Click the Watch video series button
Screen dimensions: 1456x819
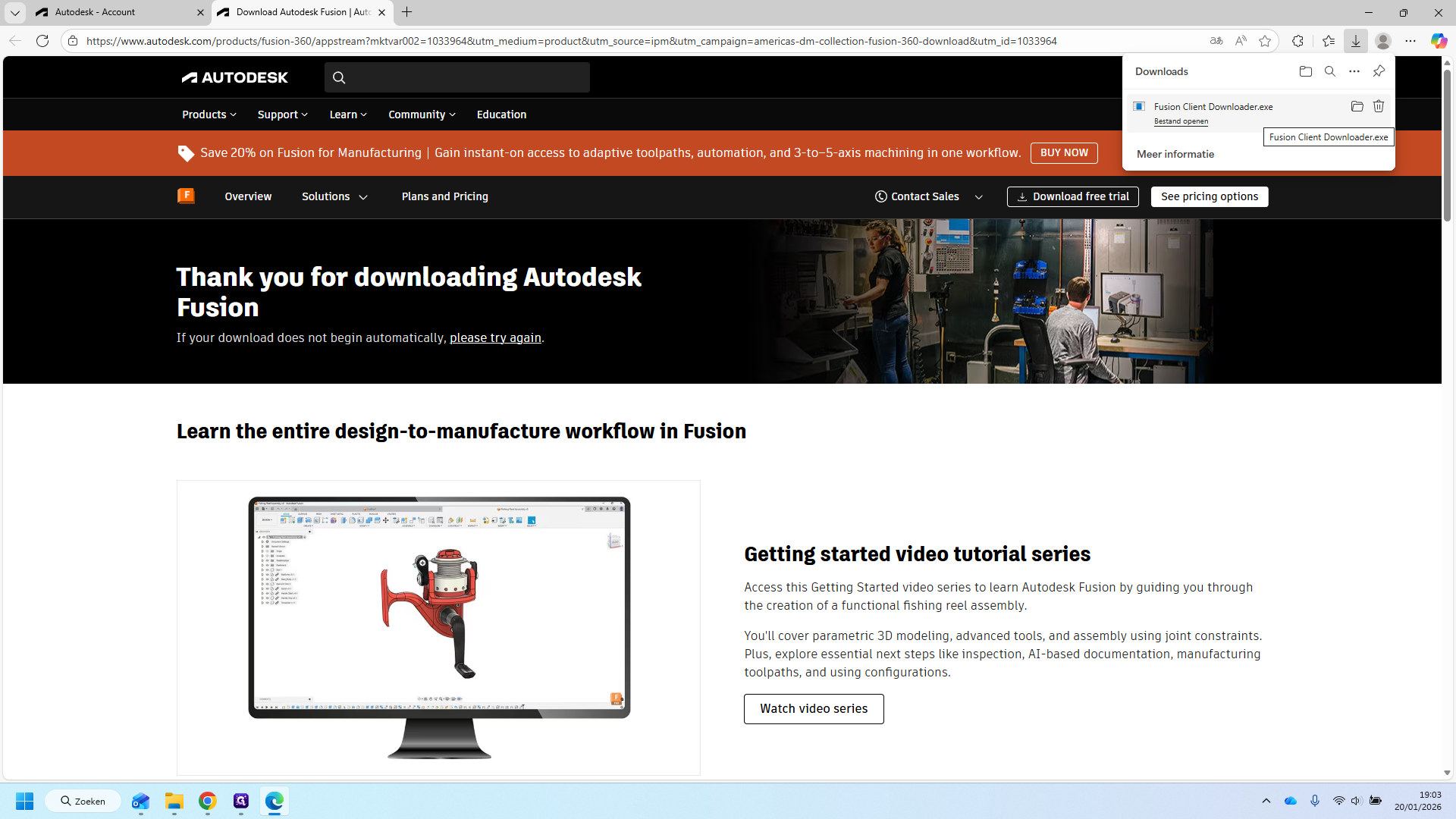point(814,709)
